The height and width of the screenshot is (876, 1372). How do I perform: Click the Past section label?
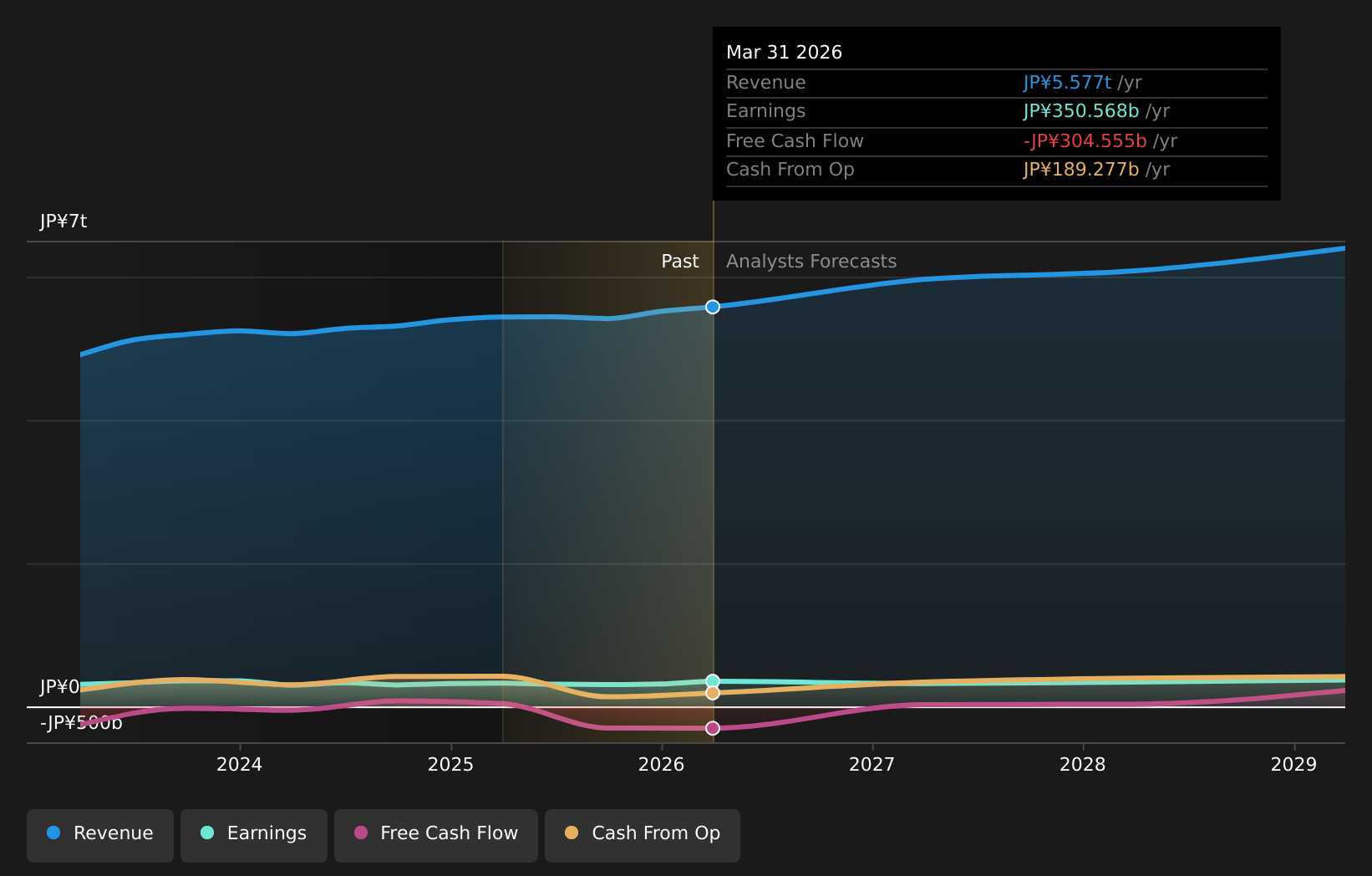[x=680, y=262]
